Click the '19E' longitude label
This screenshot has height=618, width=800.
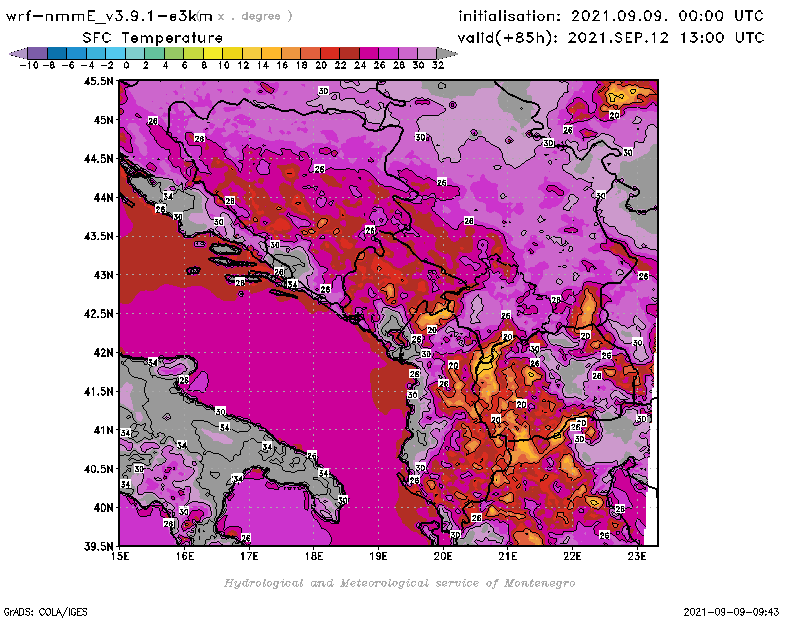378,556
